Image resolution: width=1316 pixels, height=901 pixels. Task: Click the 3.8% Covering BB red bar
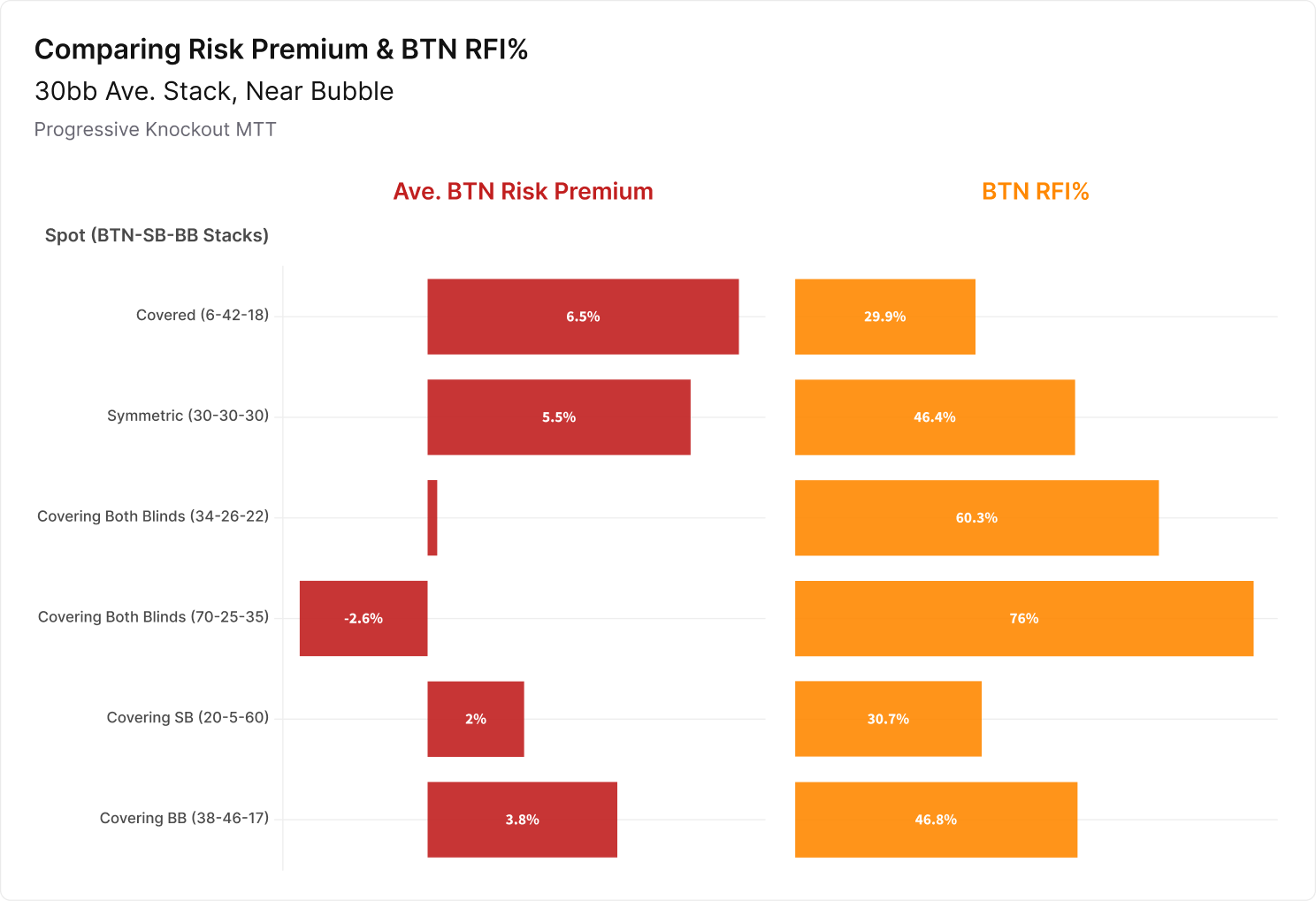click(522, 820)
